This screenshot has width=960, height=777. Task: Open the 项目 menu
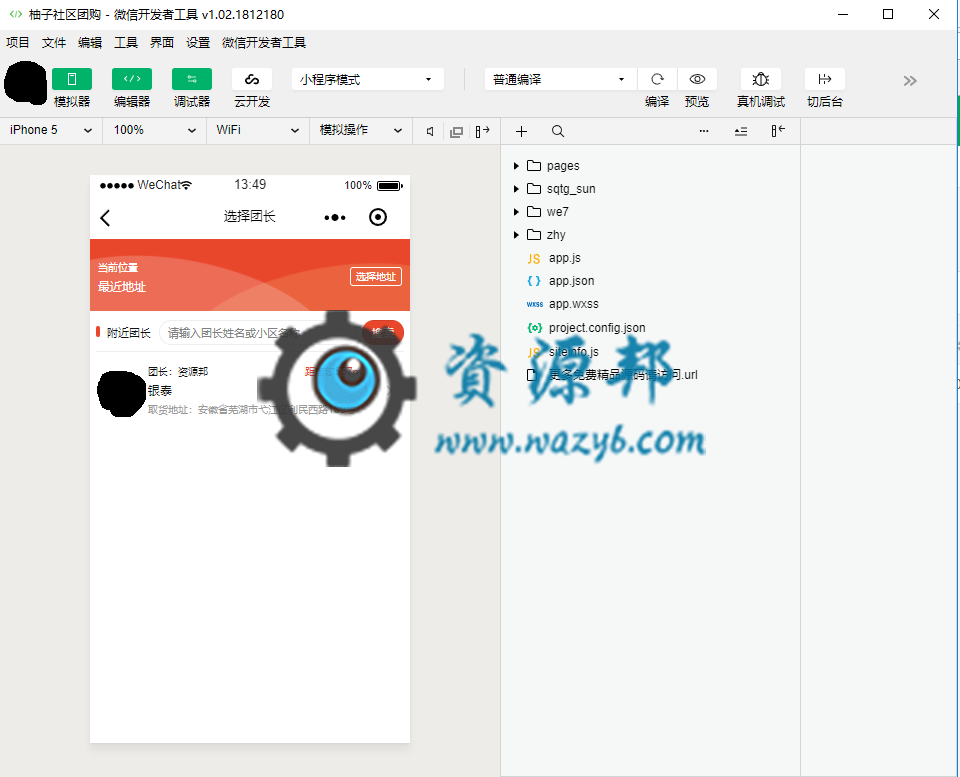[x=18, y=42]
